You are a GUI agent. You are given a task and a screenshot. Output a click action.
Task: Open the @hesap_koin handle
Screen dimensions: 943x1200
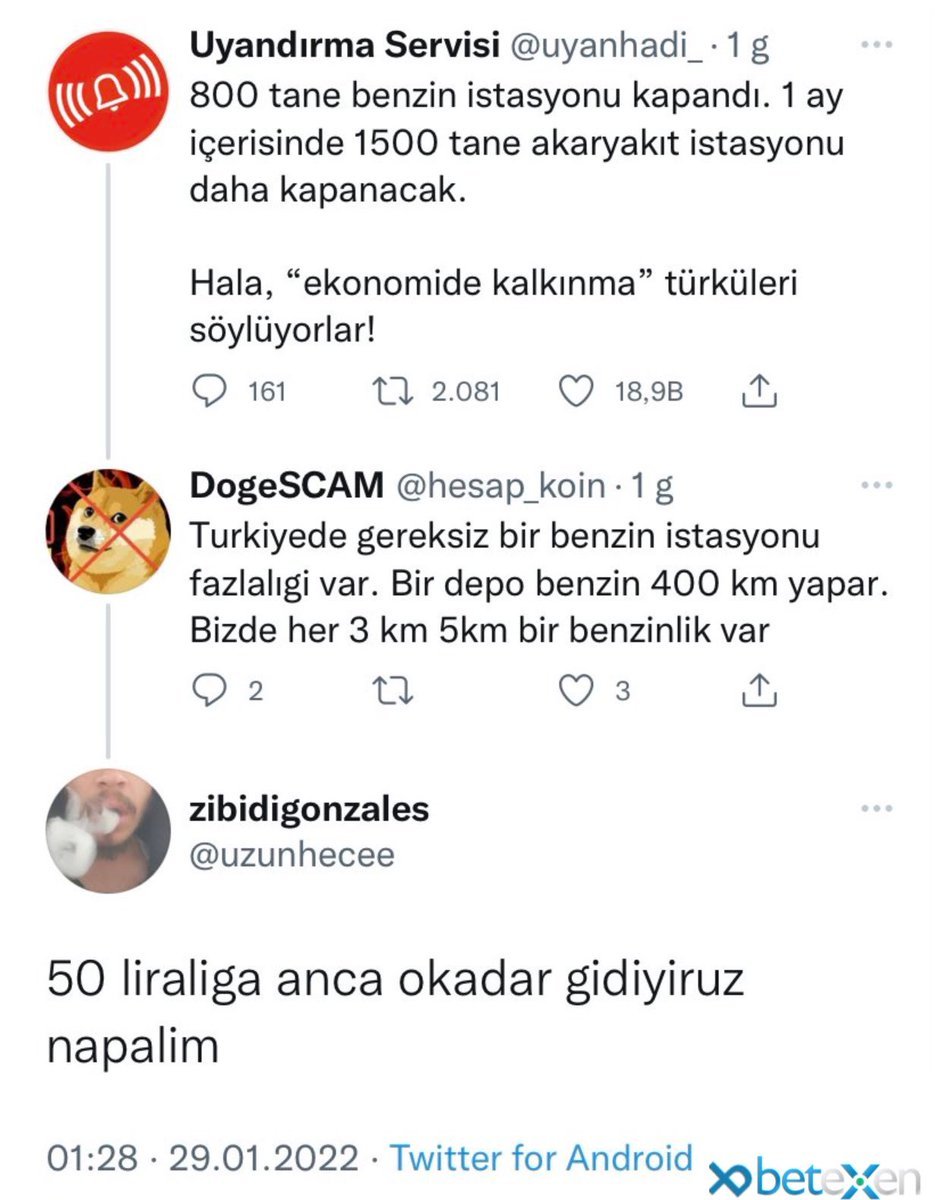point(501,487)
